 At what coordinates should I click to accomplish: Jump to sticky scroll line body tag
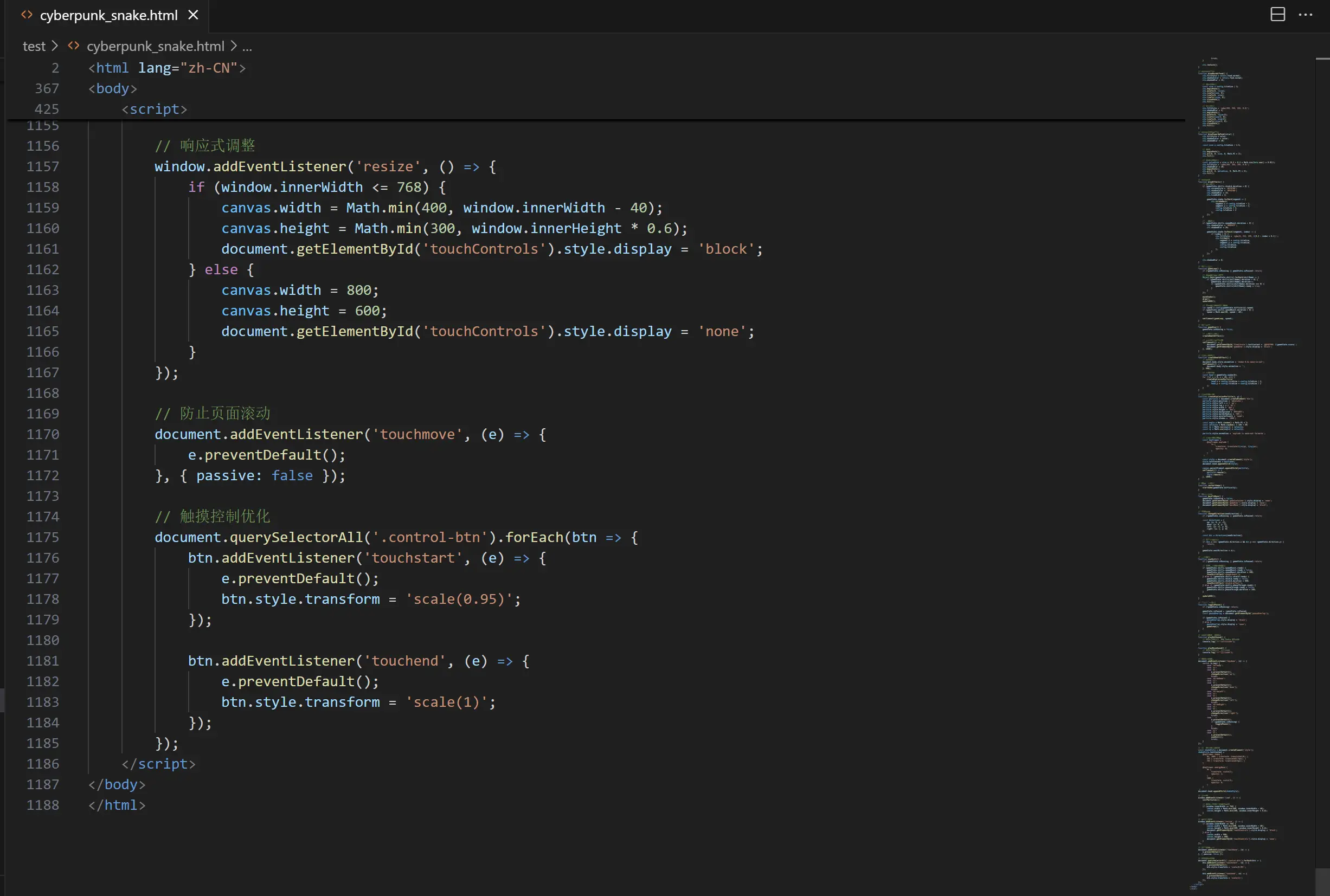click(113, 88)
